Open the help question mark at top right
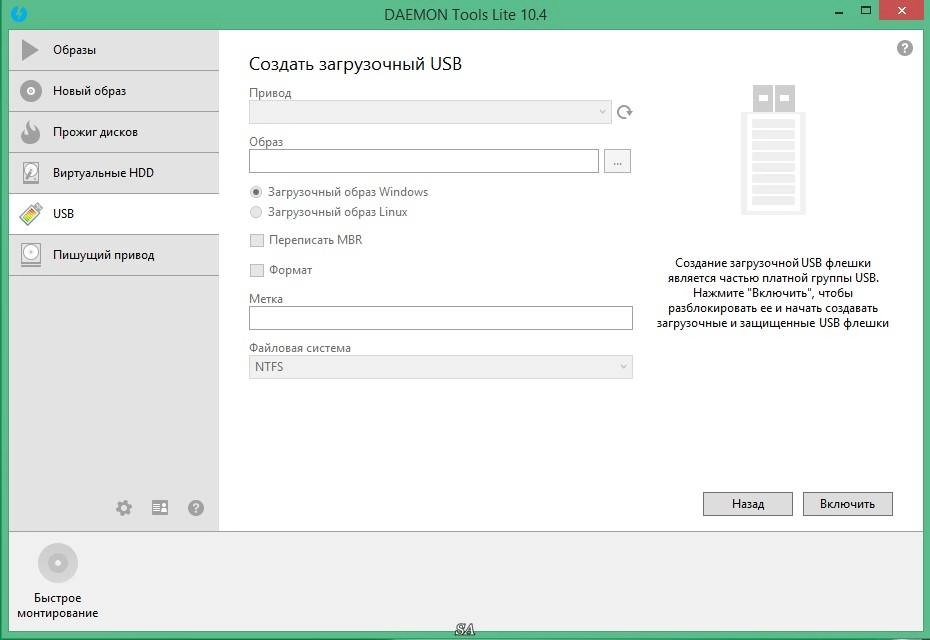930x640 pixels. coord(904,48)
